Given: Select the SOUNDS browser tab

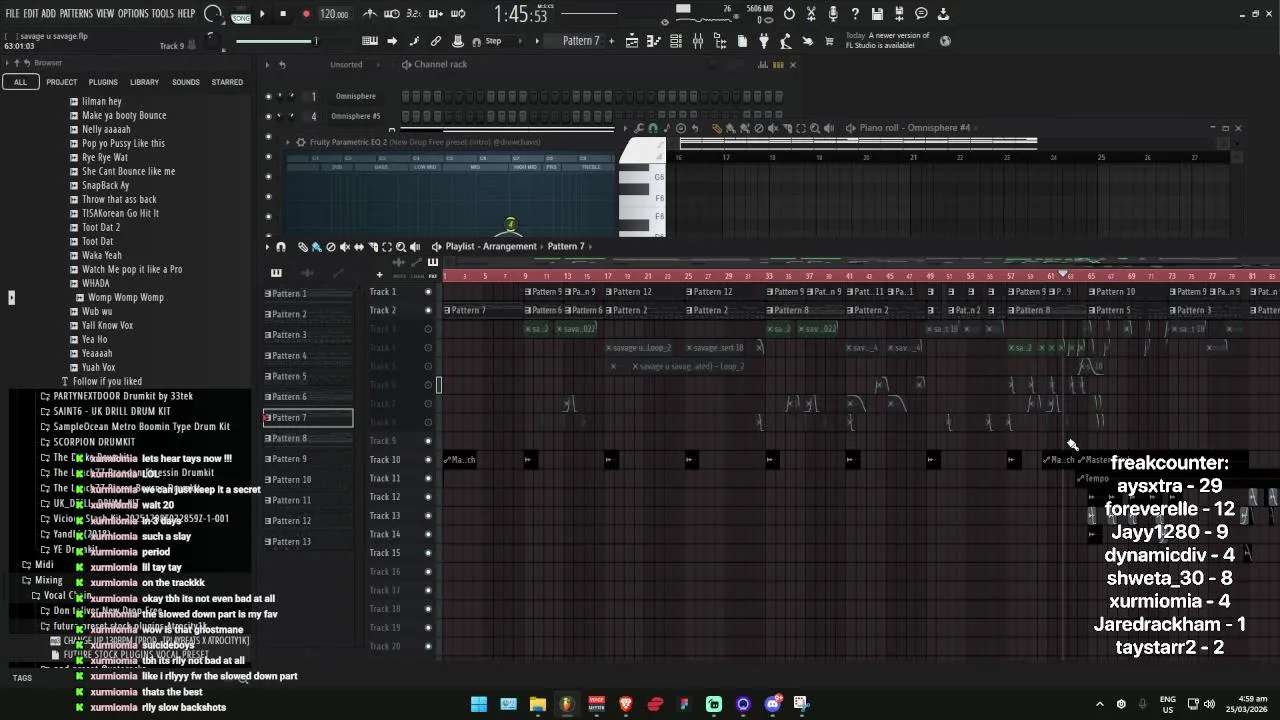Looking at the screenshot, I should [185, 82].
